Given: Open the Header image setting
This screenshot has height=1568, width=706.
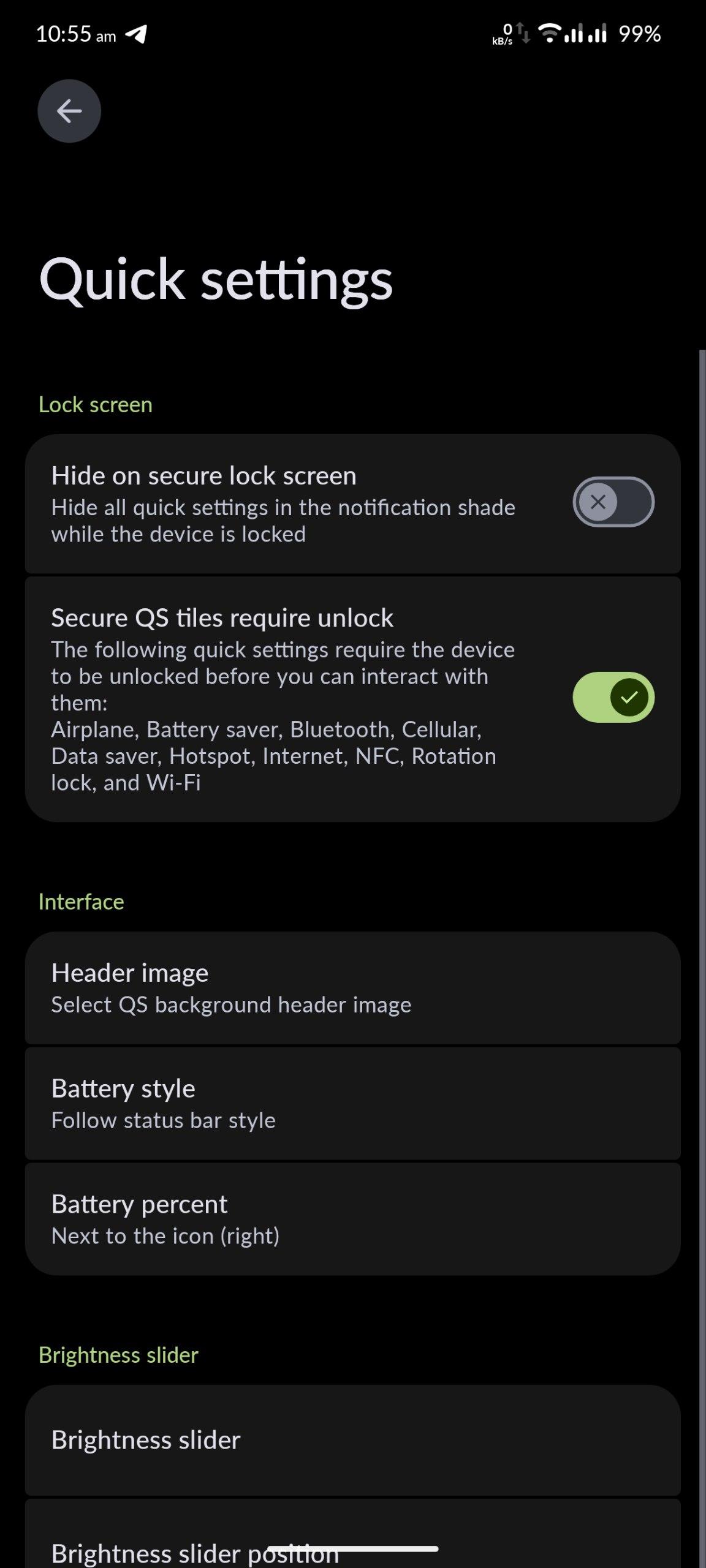Looking at the screenshot, I should click(352, 987).
